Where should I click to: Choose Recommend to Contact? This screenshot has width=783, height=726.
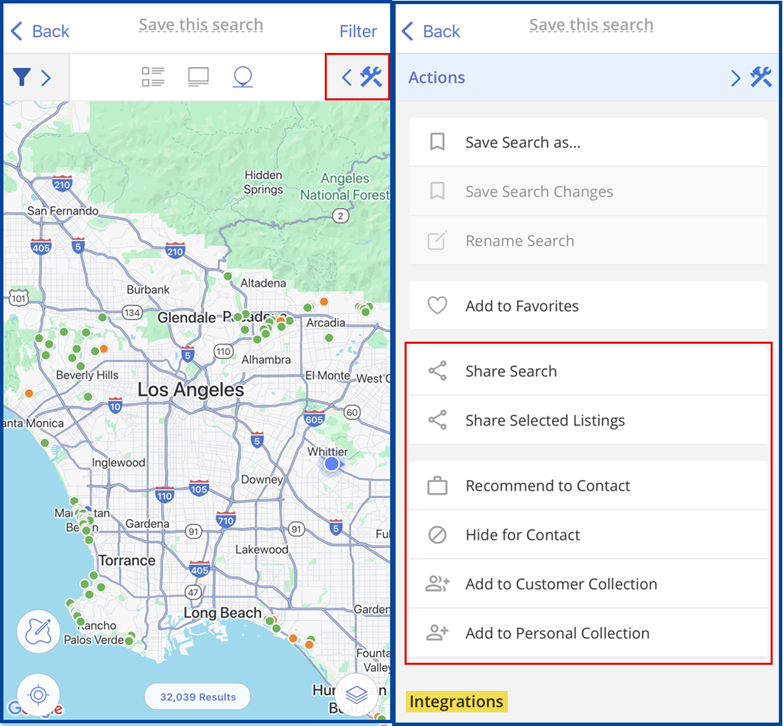(x=588, y=485)
